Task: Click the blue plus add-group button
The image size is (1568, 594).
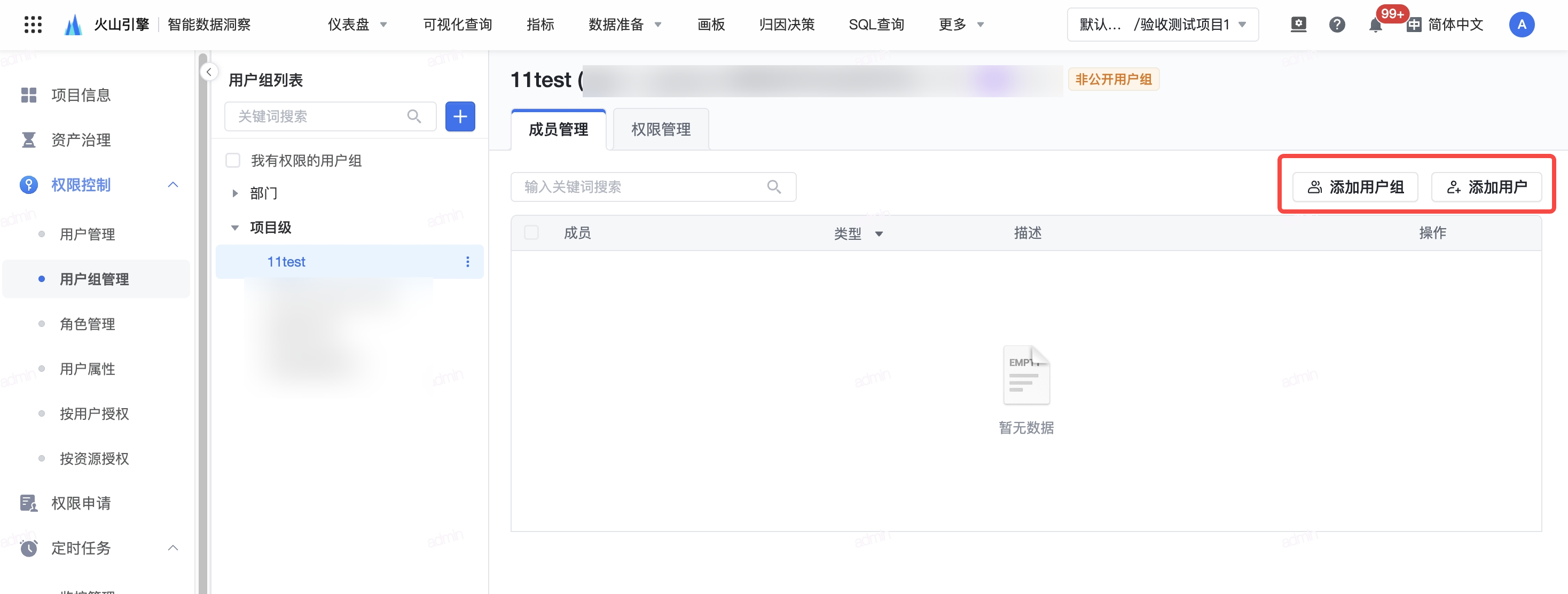Action: pyautogui.click(x=460, y=116)
